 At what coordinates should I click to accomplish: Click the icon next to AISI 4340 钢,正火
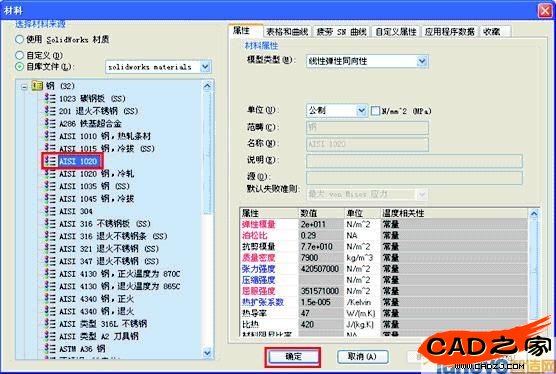(x=50, y=298)
